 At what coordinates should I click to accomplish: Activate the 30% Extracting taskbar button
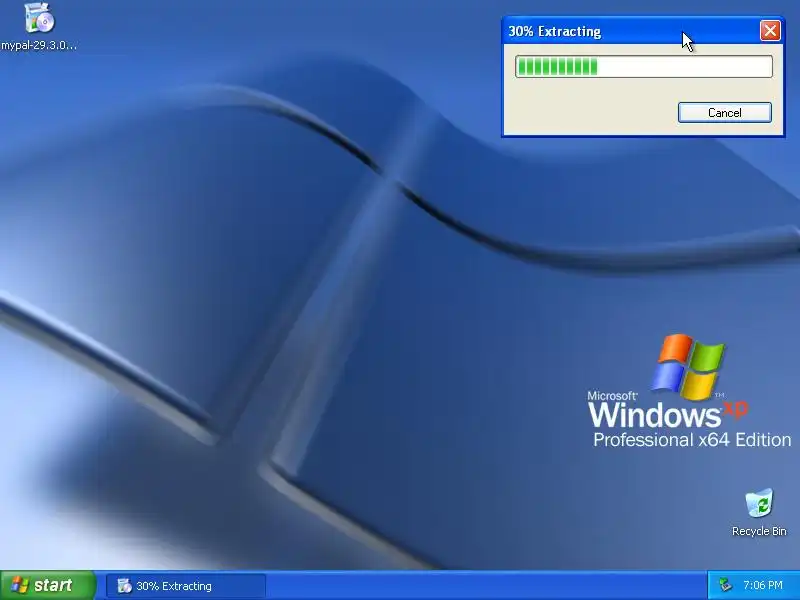(x=186, y=586)
